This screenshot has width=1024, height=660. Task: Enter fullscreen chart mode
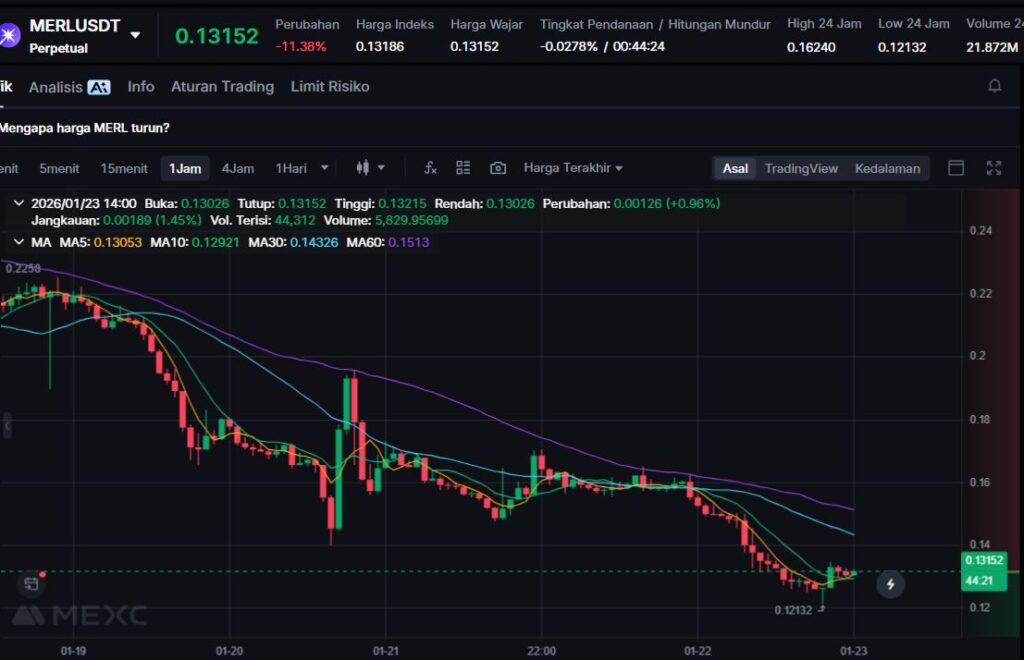pos(993,168)
